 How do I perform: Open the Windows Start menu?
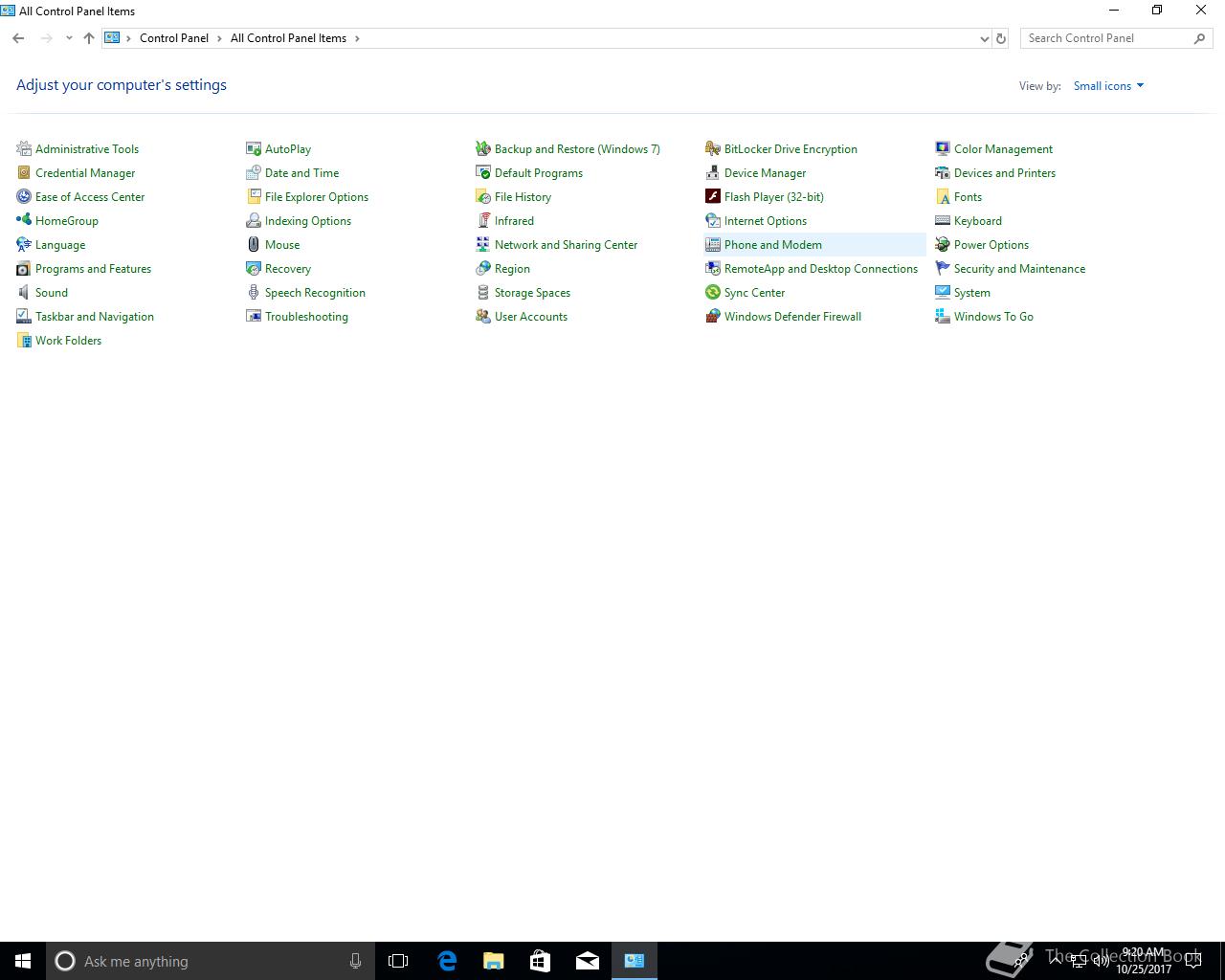[x=23, y=961]
